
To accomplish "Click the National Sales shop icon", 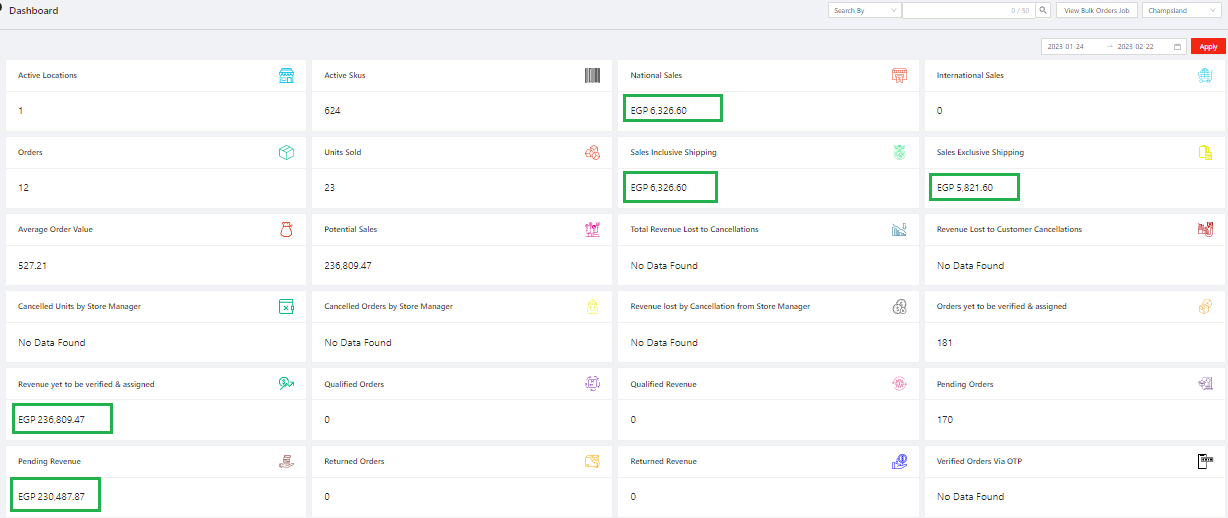I will (899, 76).
